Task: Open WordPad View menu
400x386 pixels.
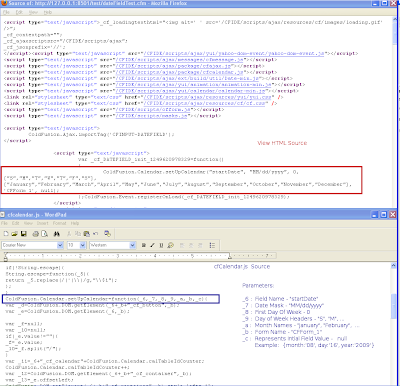Action: pos(28,223)
